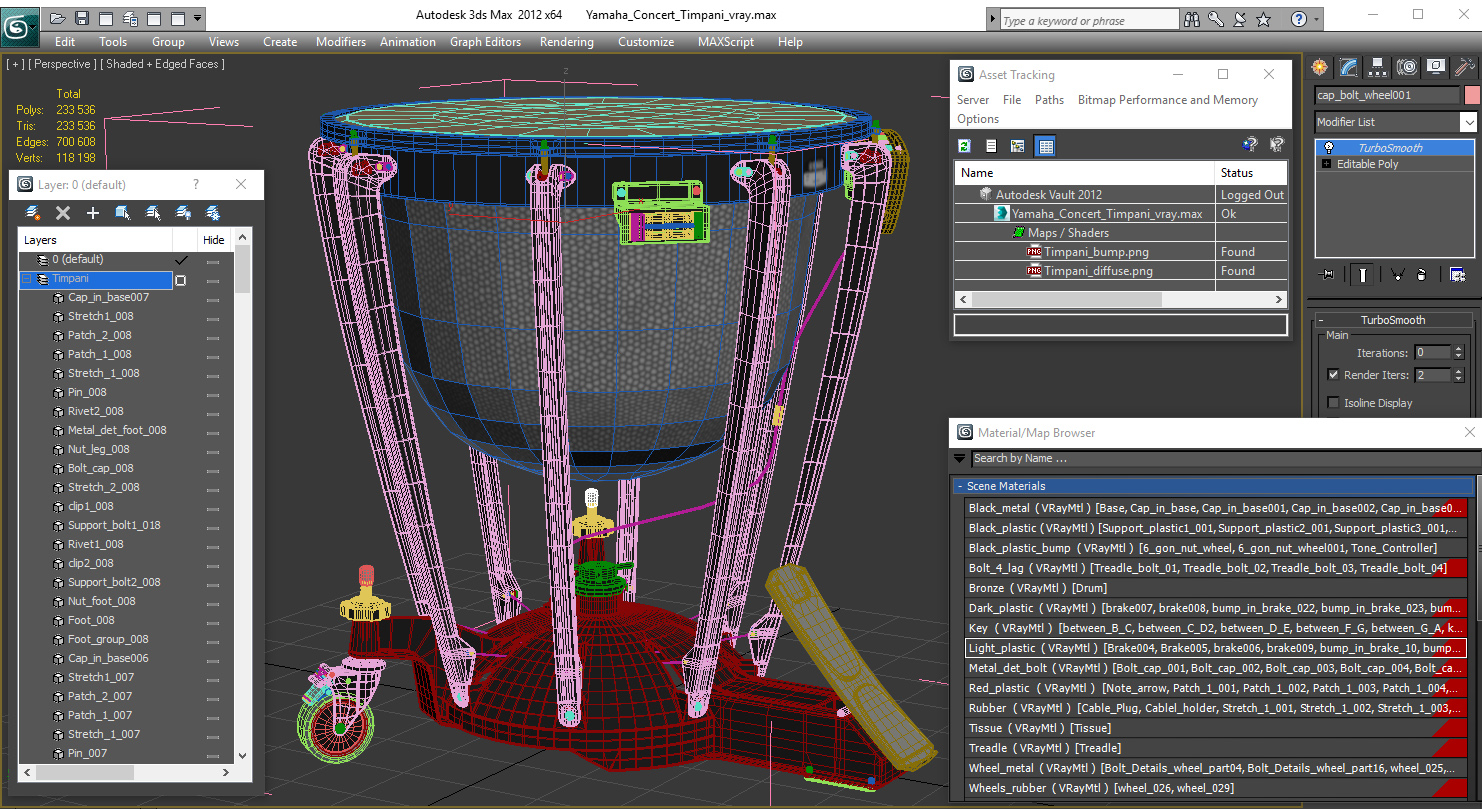Click Delete layer X icon in Layer dialog
This screenshot has width=1482, height=810.
(x=63, y=213)
